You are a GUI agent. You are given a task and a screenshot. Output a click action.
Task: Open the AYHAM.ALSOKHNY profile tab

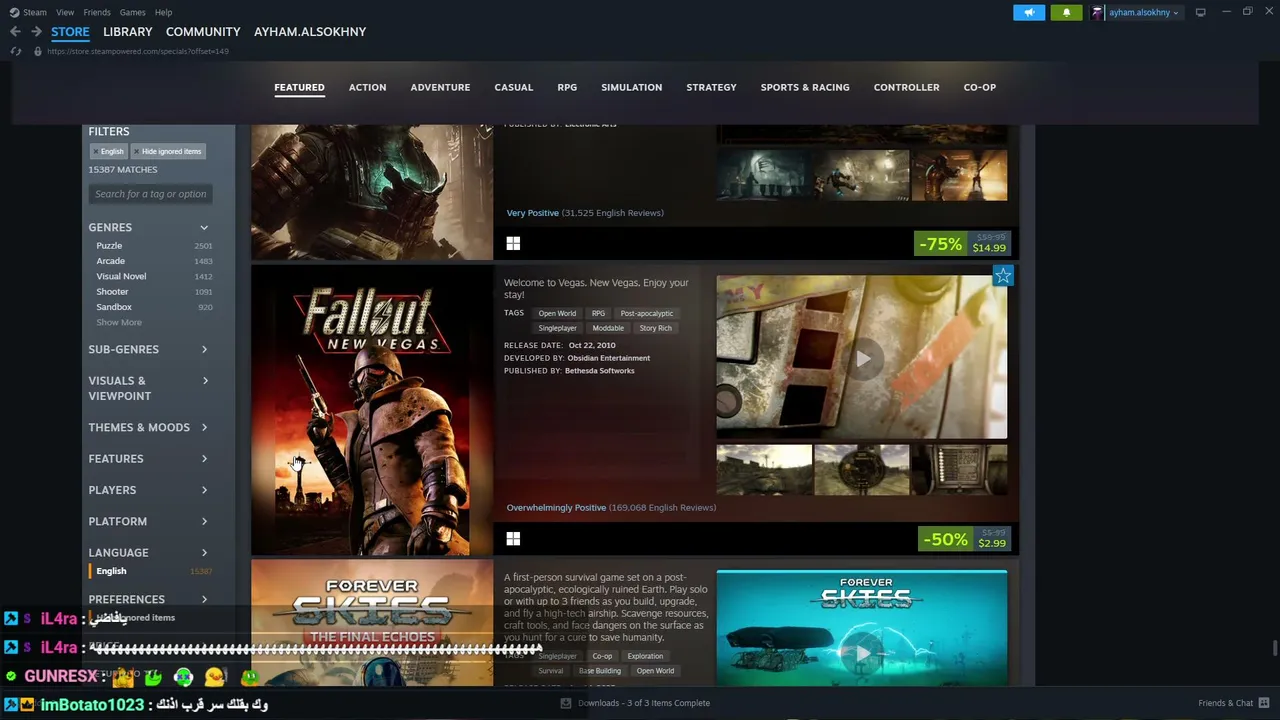(310, 32)
